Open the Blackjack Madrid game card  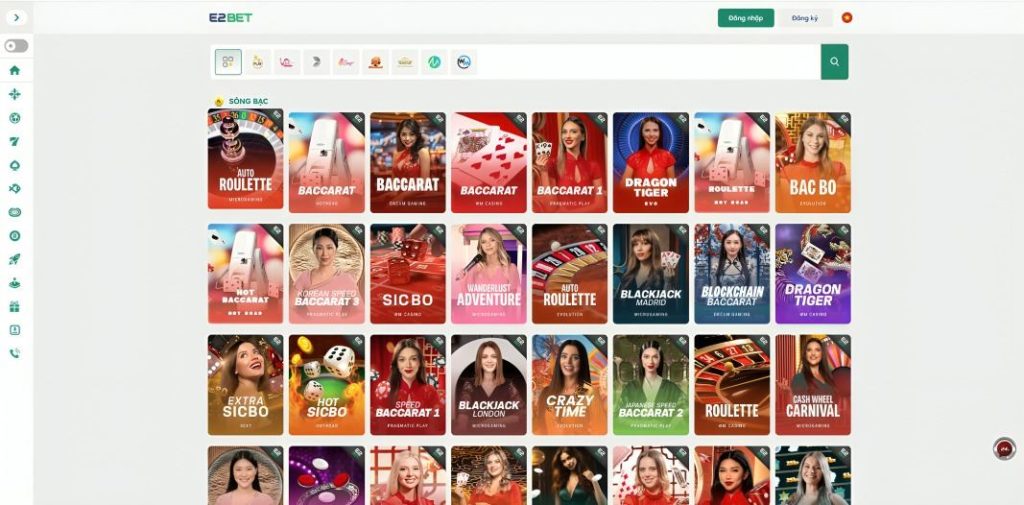[650, 274]
